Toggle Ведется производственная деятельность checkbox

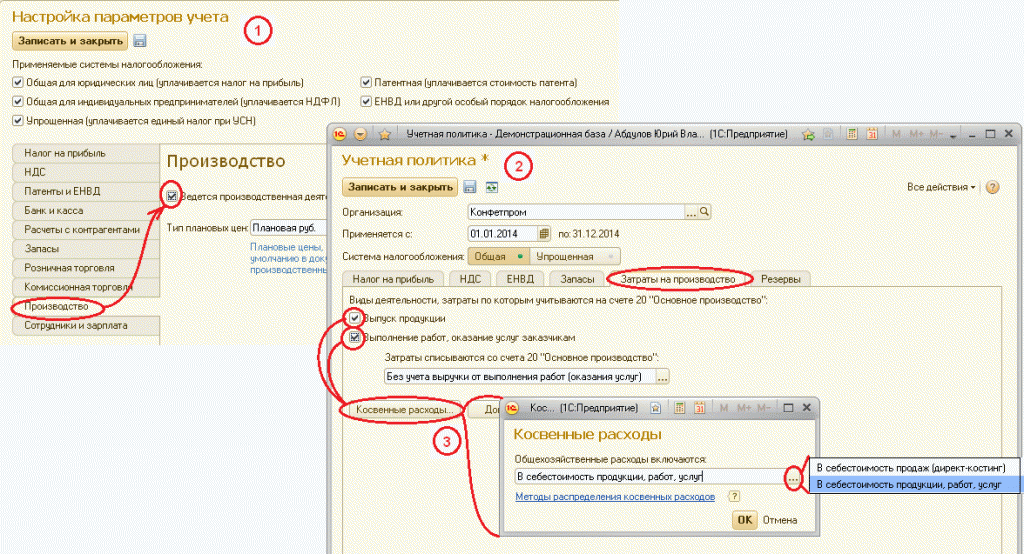tap(172, 196)
